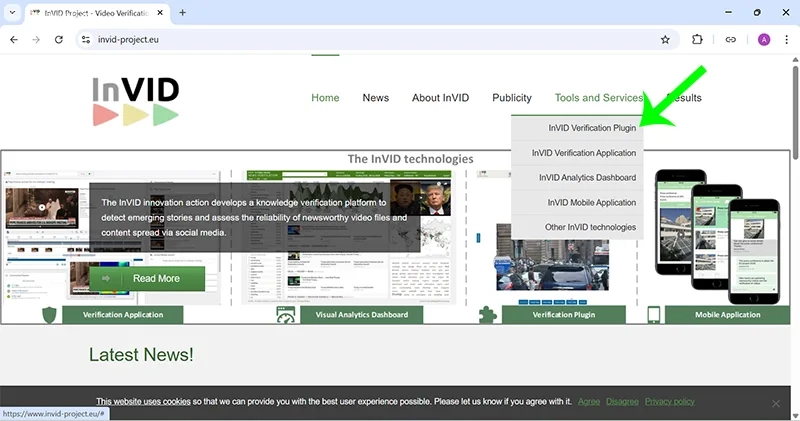Open the Privacy policy link
Screen dimensions: 800x421
point(669,402)
